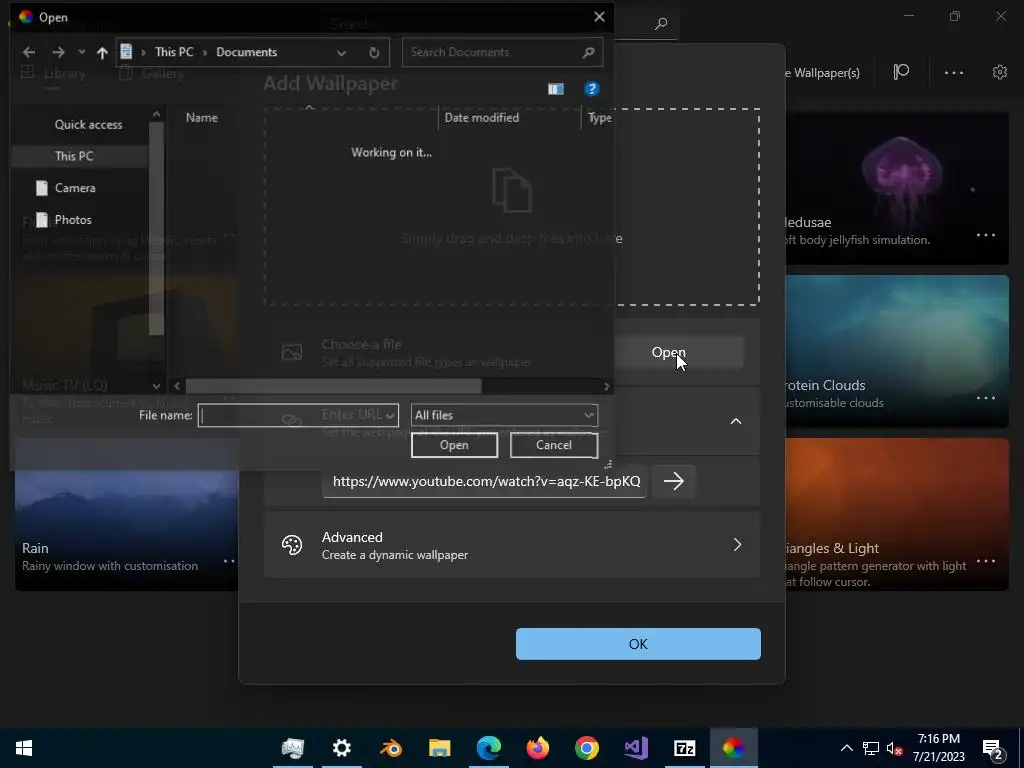The height and width of the screenshot is (768, 1024).
Task: Open Lively more options ellipsis menu
Action: point(954,72)
